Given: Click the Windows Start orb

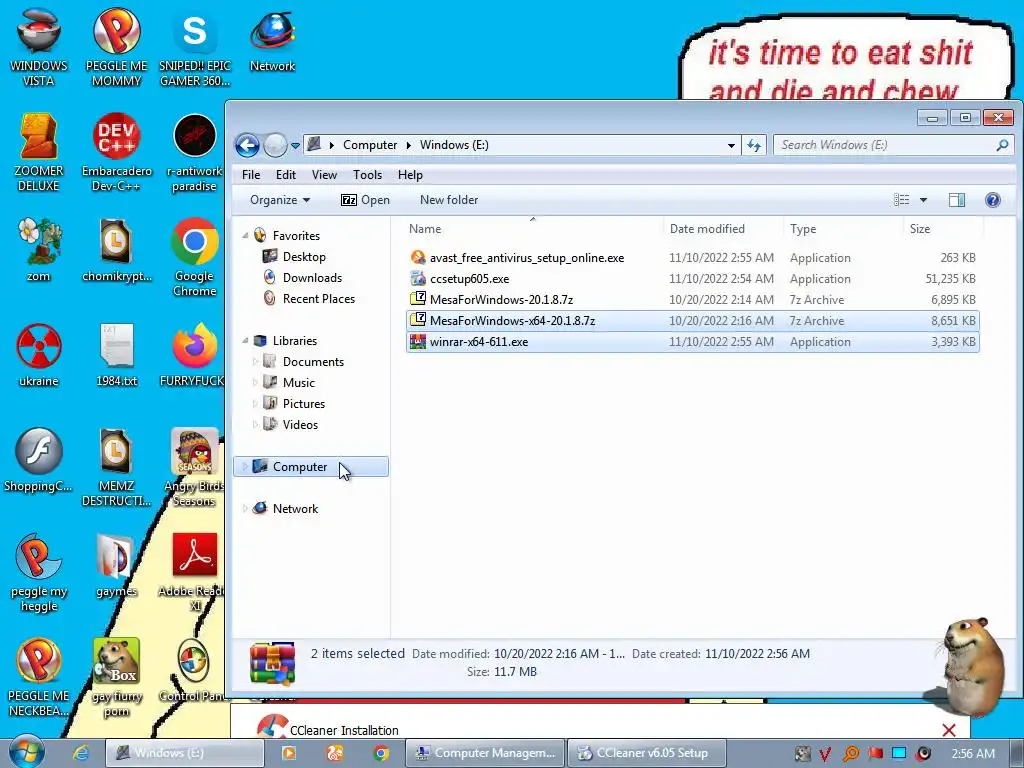Looking at the screenshot, I should tap(26, 752).
